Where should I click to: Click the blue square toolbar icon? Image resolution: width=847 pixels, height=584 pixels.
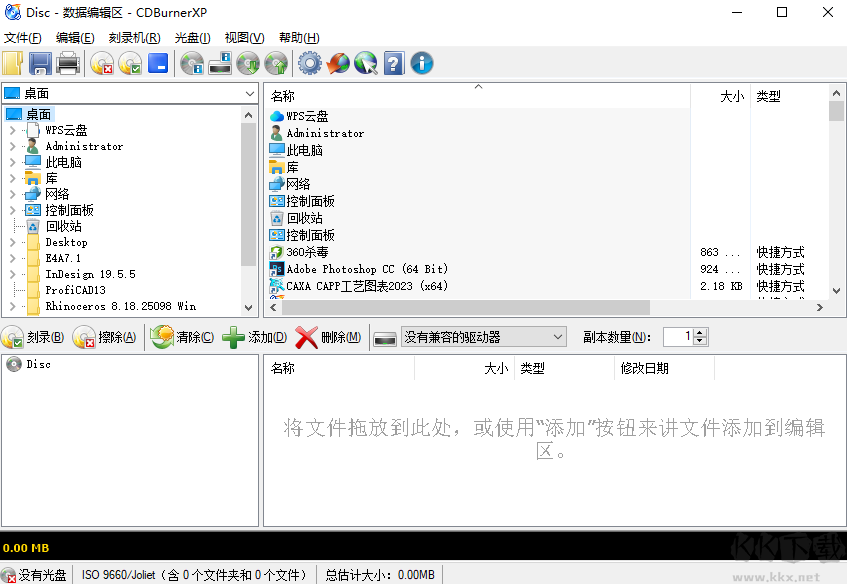(x=158, y=63)
